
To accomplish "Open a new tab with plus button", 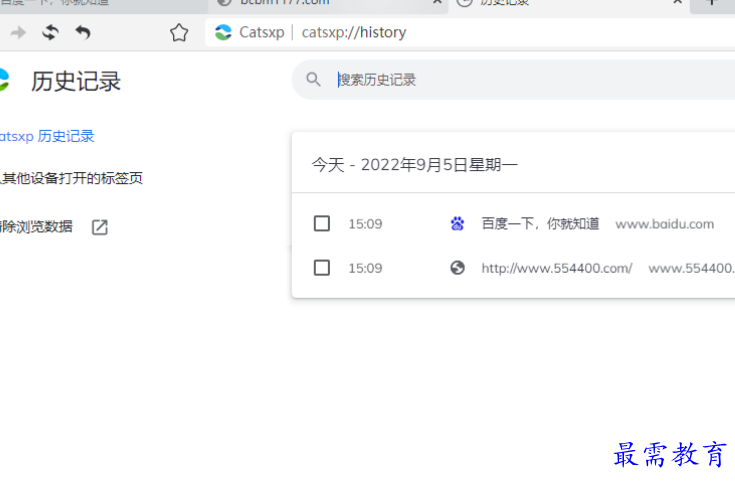I will [712, 3].
